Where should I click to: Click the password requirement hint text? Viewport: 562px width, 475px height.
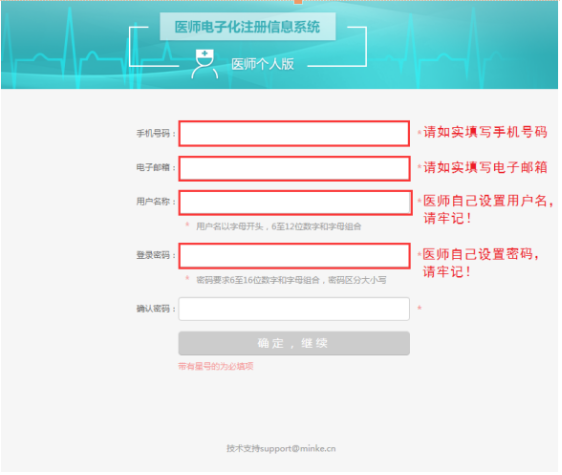(x=291, y=280)
